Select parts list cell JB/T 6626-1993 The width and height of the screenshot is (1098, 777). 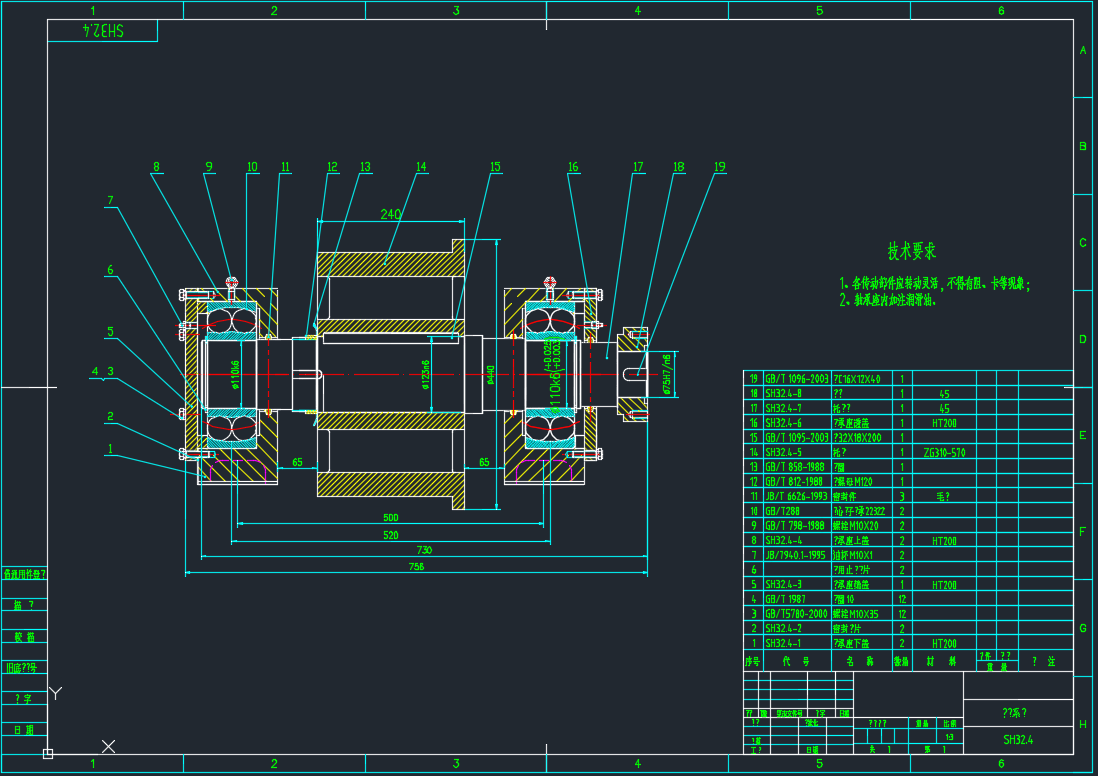pyautogui.click(x=796, y=496)
